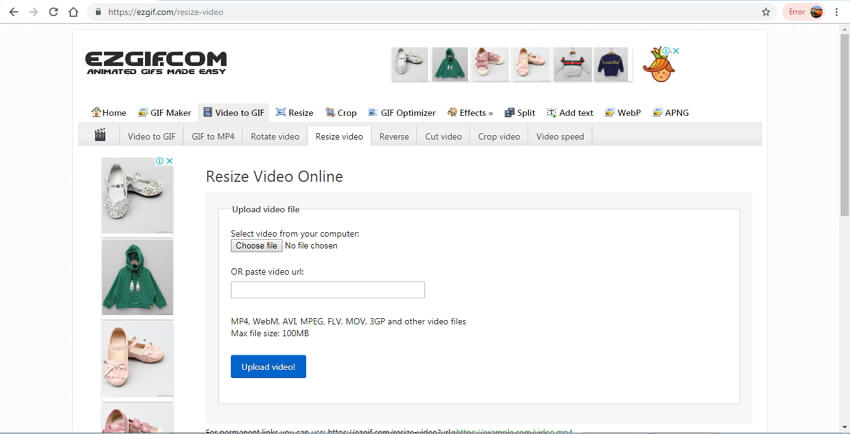Expand the Effects menu

(470, 113)
